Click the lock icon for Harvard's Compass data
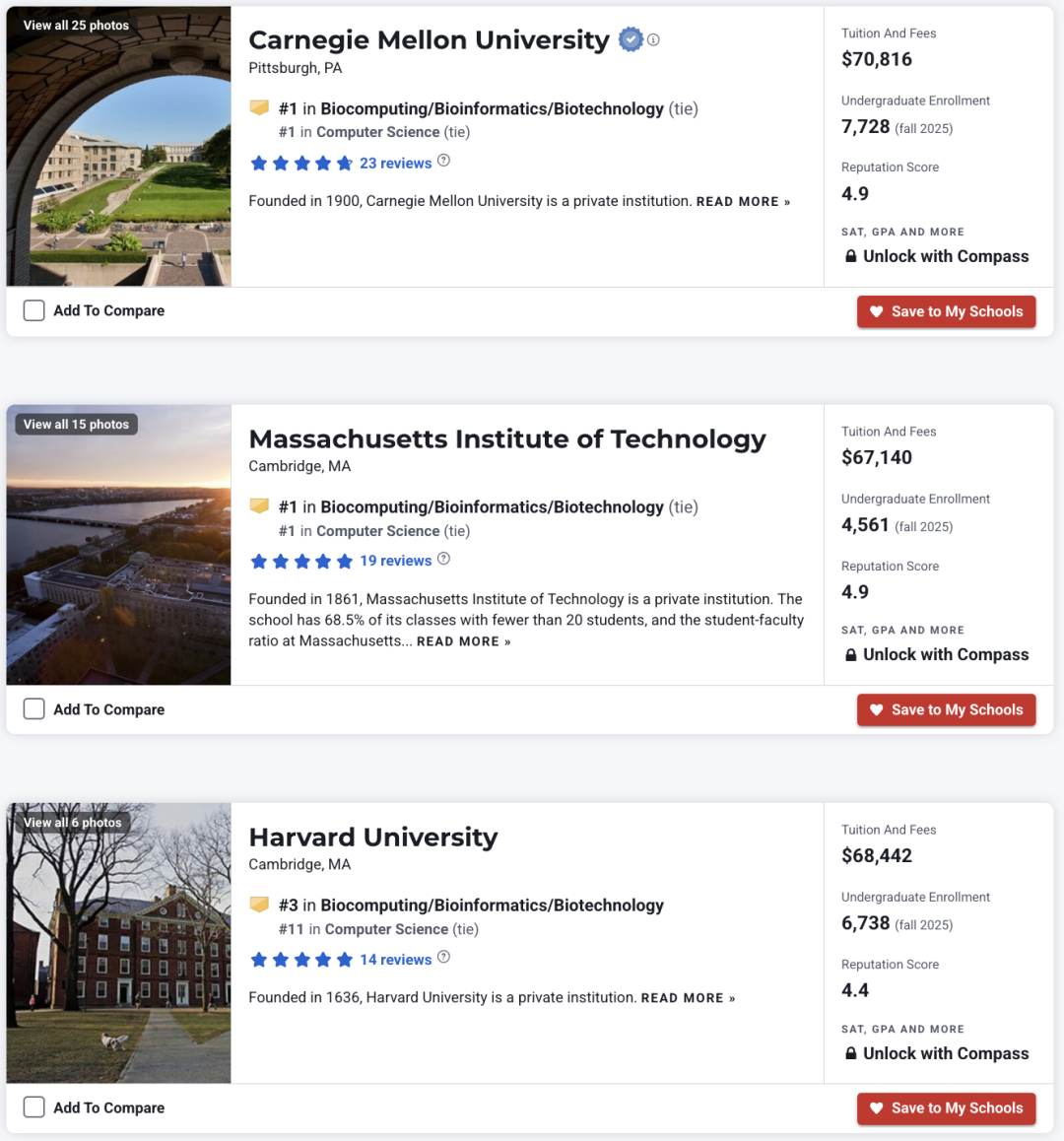This screenshot has width=1064, height=1141. click(x=851, y=1053)
